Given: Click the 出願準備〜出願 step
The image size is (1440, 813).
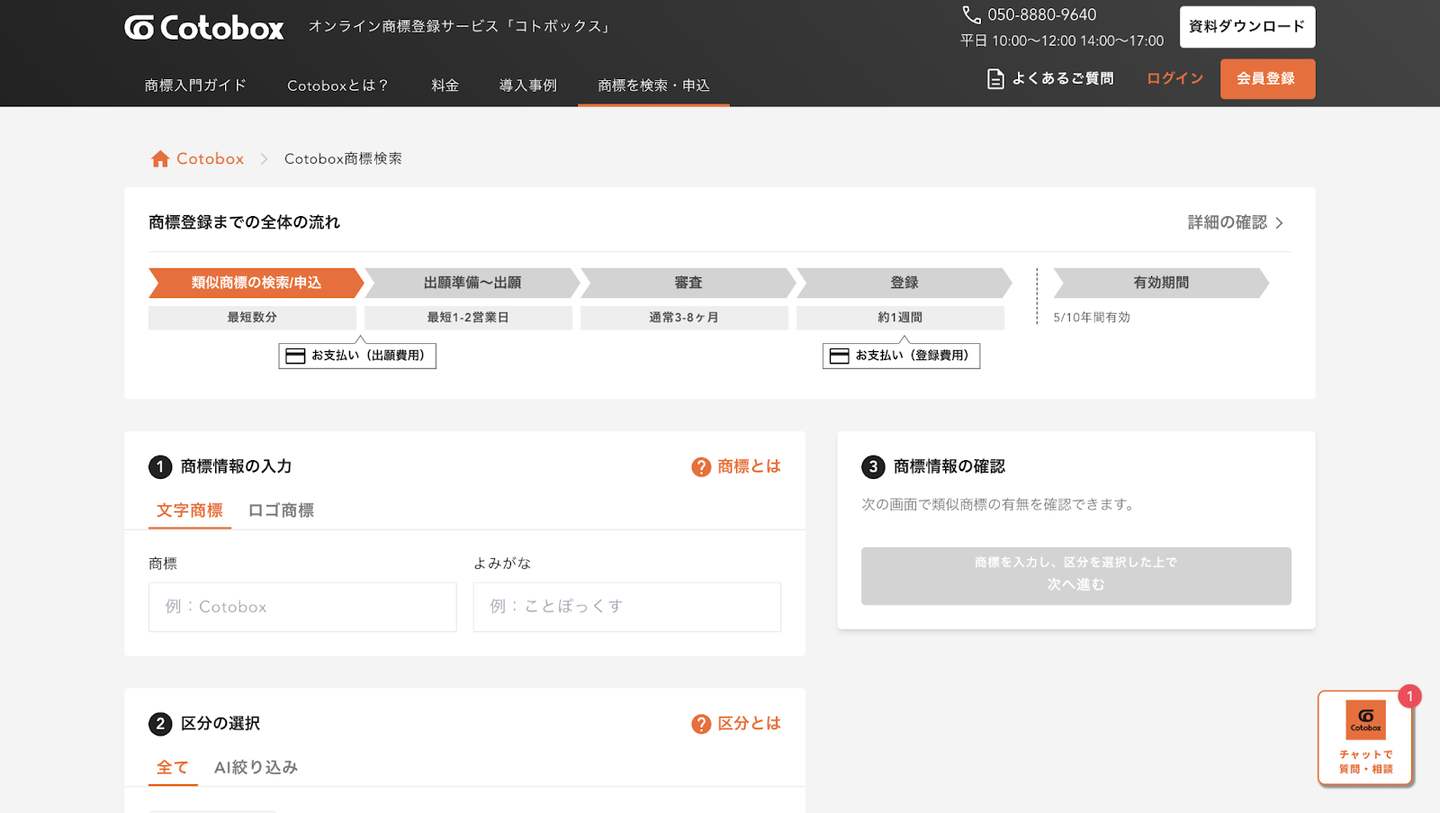Looking at the screenshot, I should click(472, 283).
